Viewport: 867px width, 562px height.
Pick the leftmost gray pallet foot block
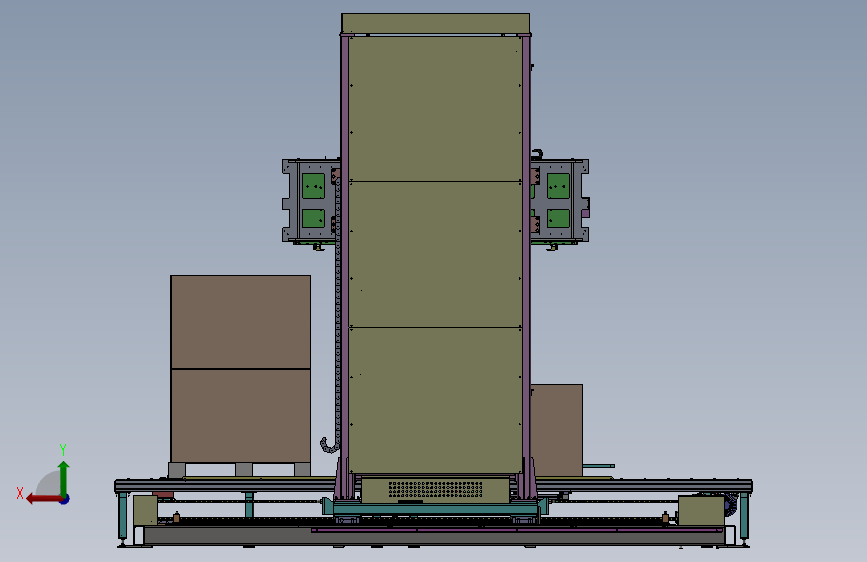[x=177, y=470]
